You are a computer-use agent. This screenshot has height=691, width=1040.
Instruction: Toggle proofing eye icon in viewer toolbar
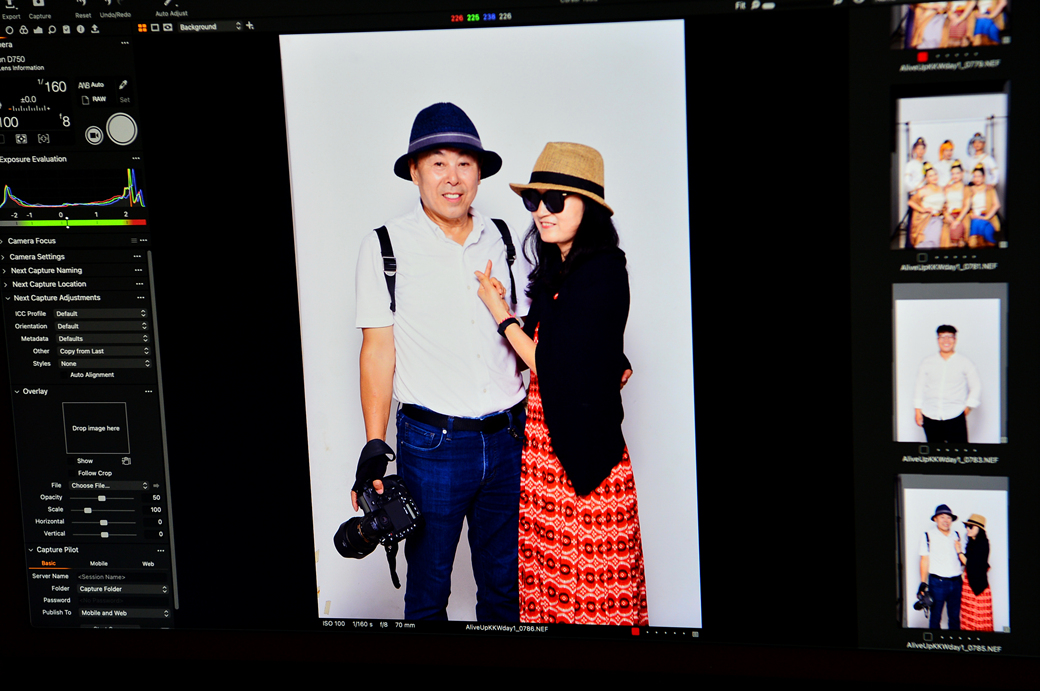click(167, 27)
